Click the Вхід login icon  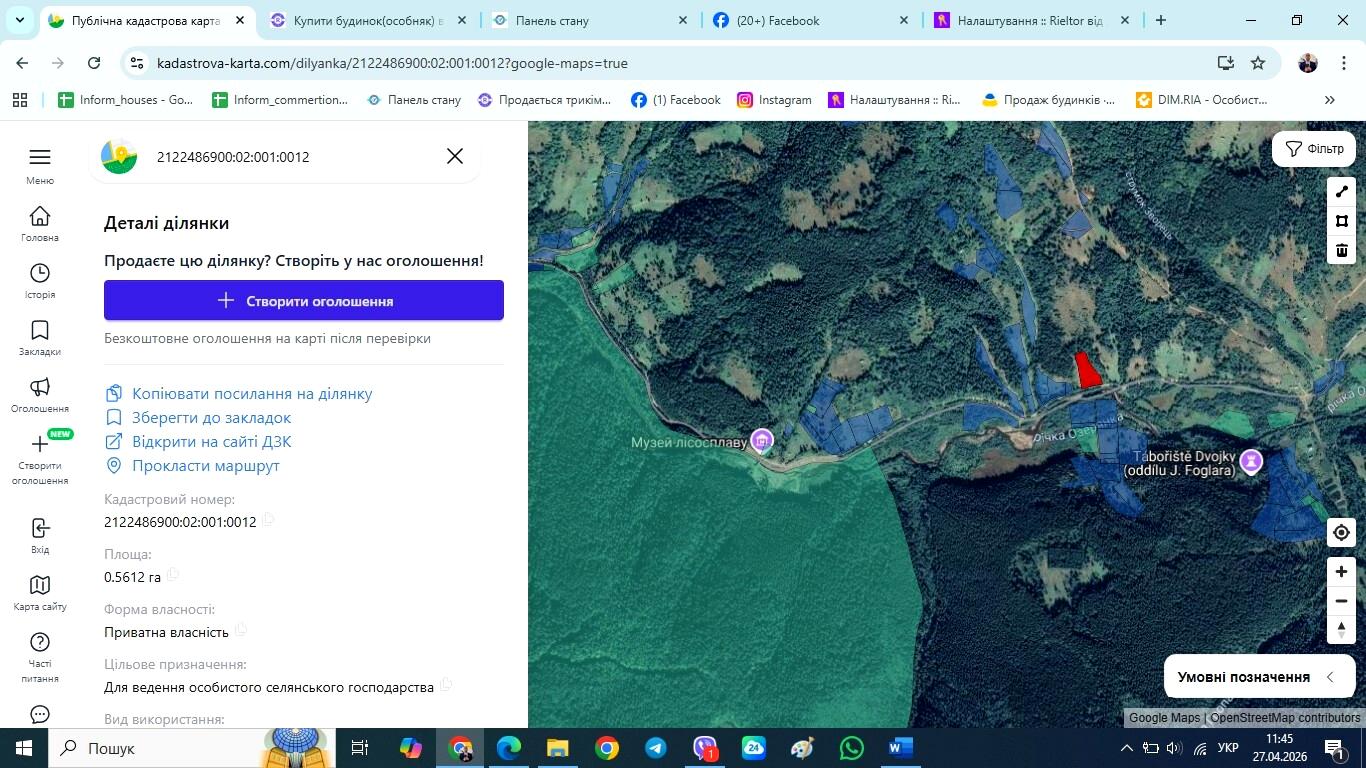click(x=40, y=528)
